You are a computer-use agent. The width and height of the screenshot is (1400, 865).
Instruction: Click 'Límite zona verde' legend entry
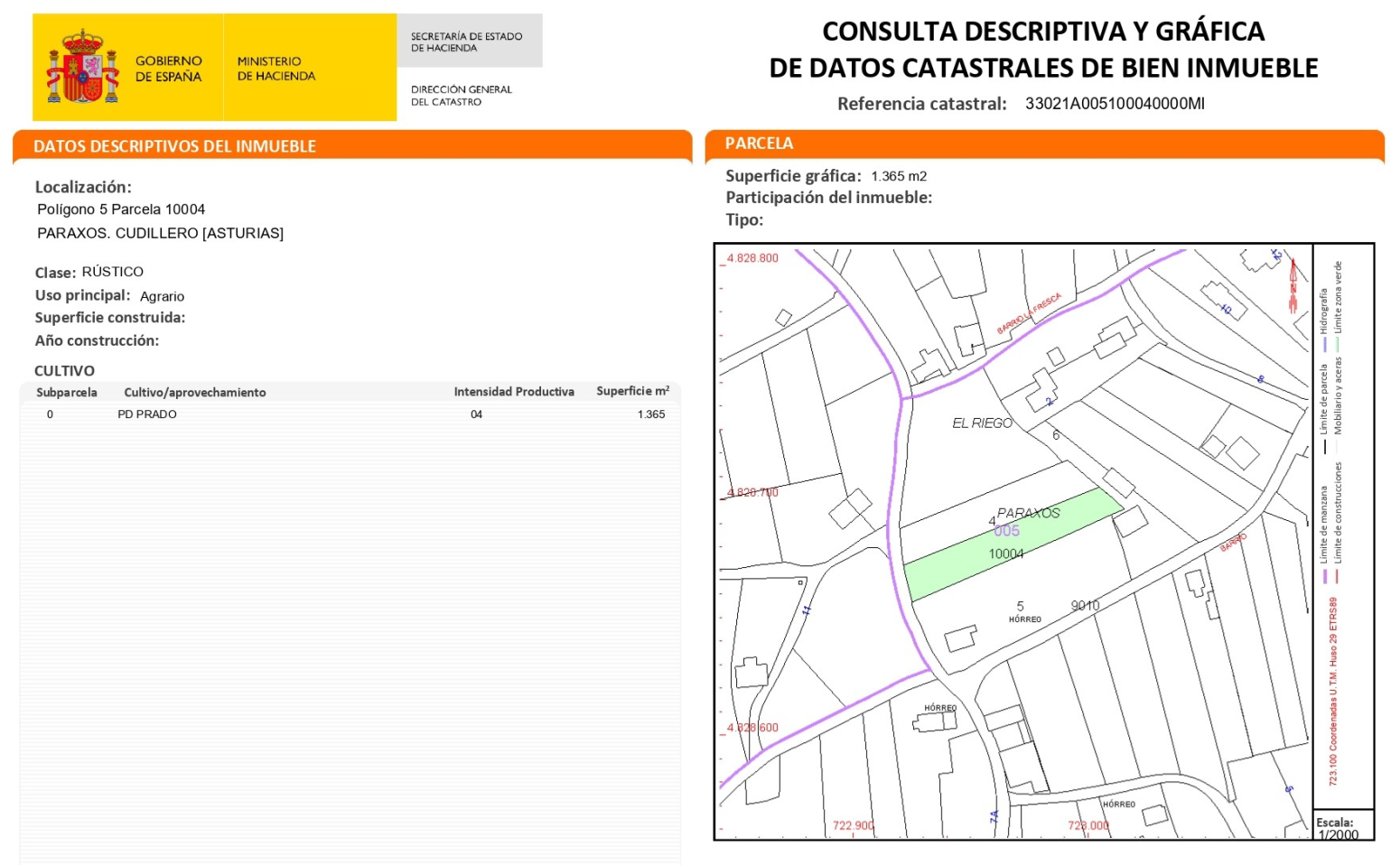click(x=1338, y=306)
